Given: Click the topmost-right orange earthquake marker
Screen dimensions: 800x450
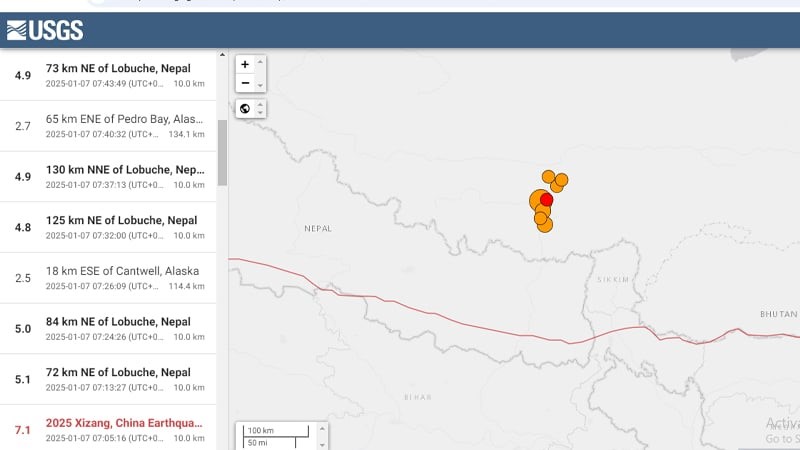Looking at the screenshot, I should click(x=562, y=180).
